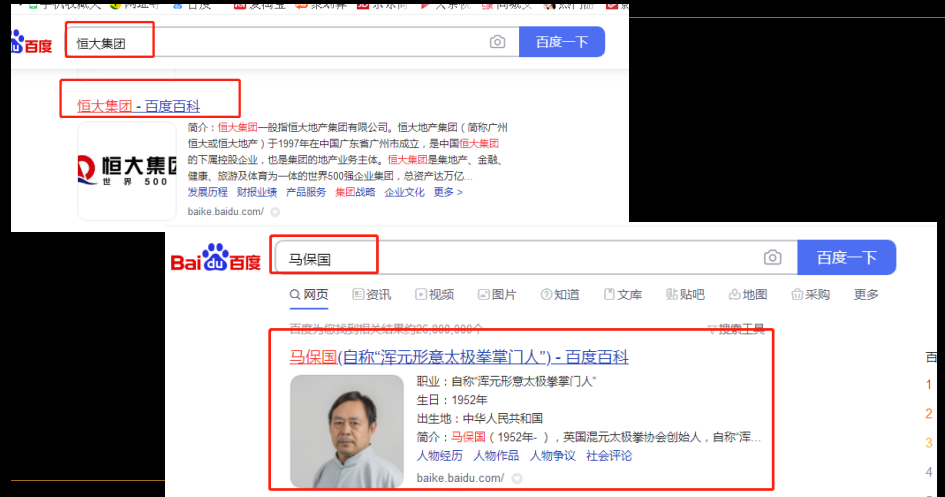Image resolution: width=945 pixels, height=497 pixels.
Task: Switch to the 文库 tab
Action: point(623,295)
